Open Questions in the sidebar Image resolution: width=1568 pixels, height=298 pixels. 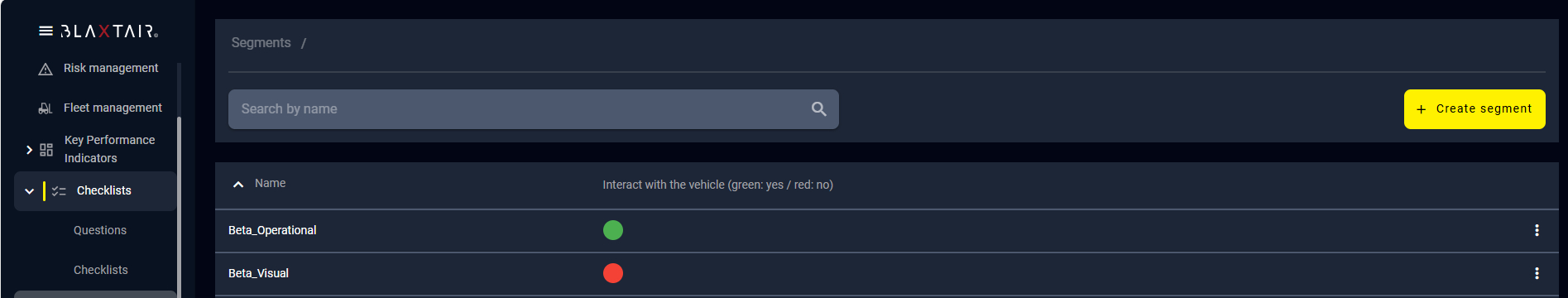pos(100,230)
